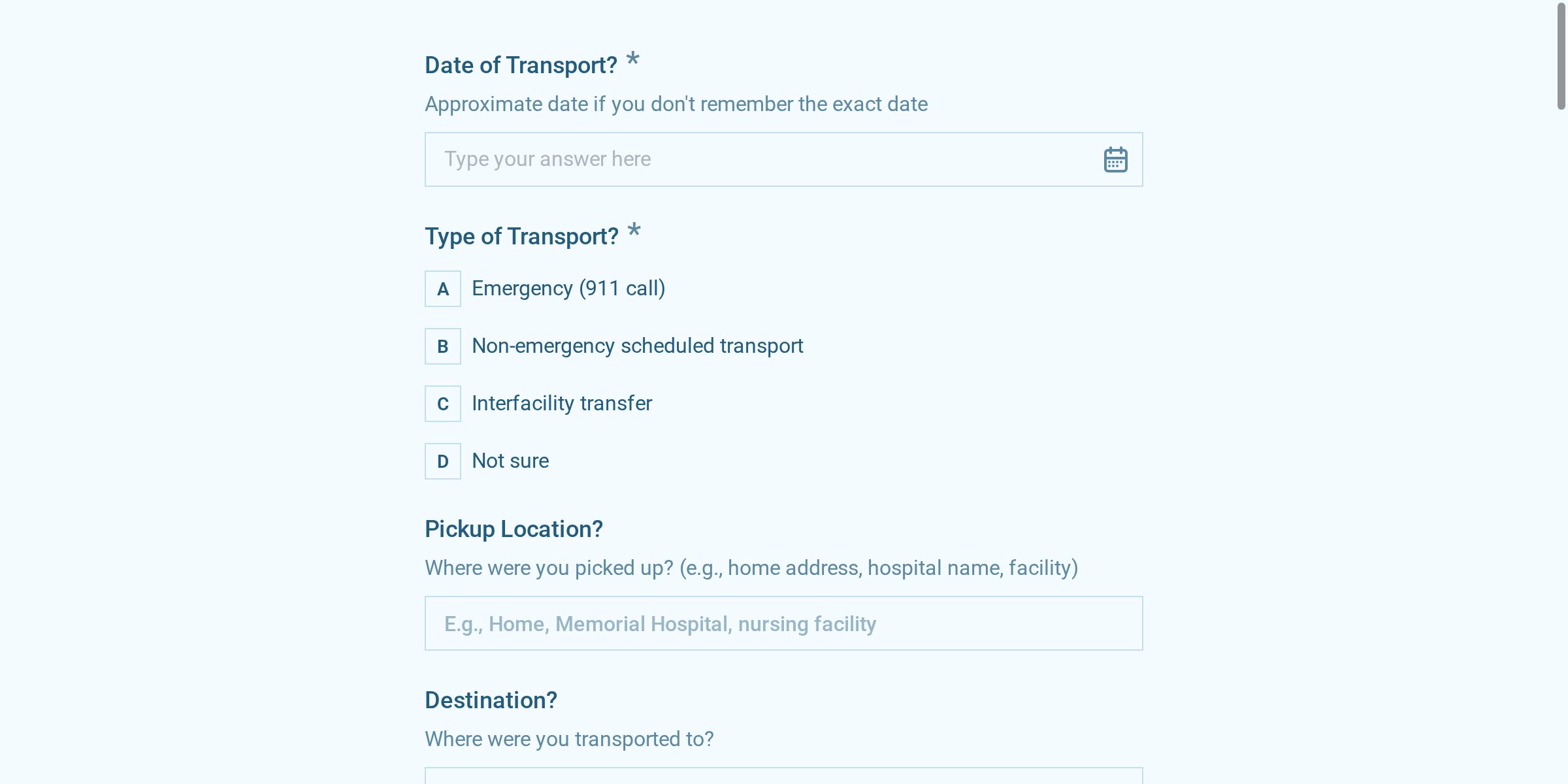
Task: Choose the Emergency (911 call) label
Action: [x=568, y=289]
